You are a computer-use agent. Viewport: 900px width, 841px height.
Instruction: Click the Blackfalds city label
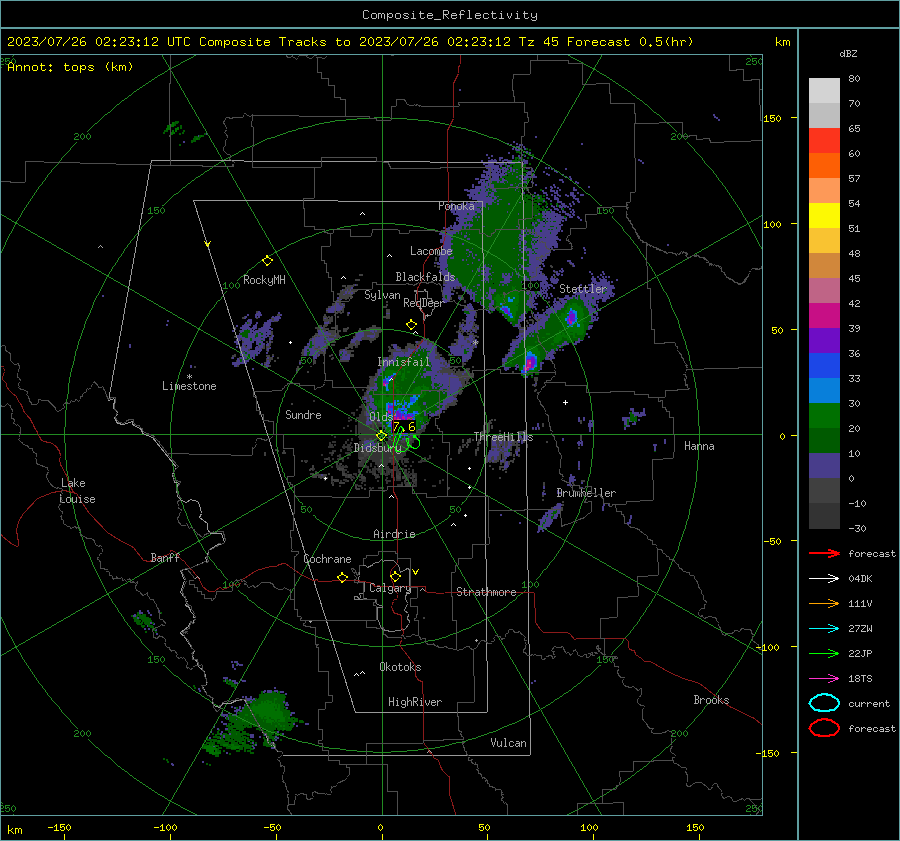(x=425, y=277)
